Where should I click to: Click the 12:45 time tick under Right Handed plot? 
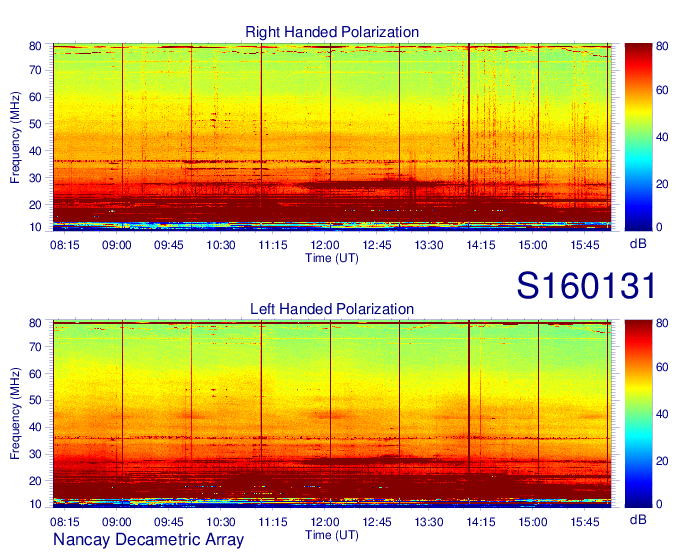(377, 245)
